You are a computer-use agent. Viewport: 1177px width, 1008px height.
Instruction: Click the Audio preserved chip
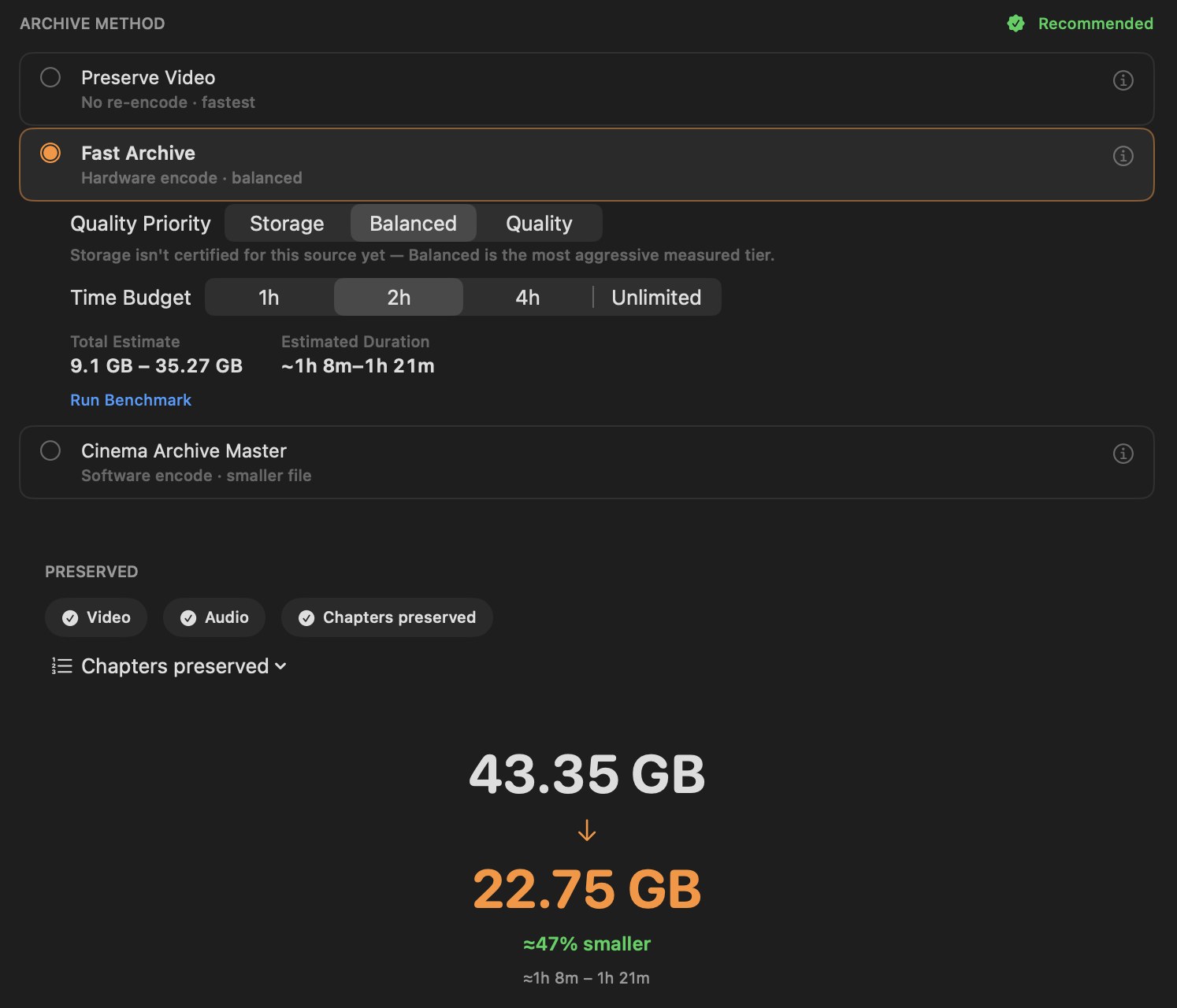pos(214,617)
